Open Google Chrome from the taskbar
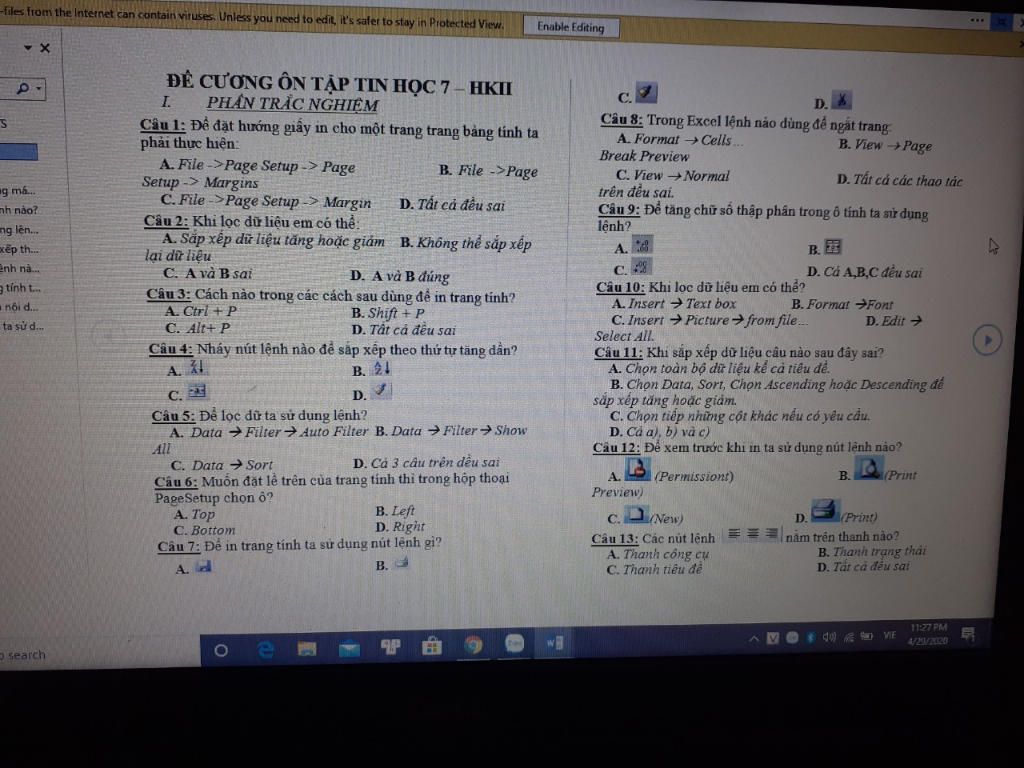 click(x=473, y=645)
